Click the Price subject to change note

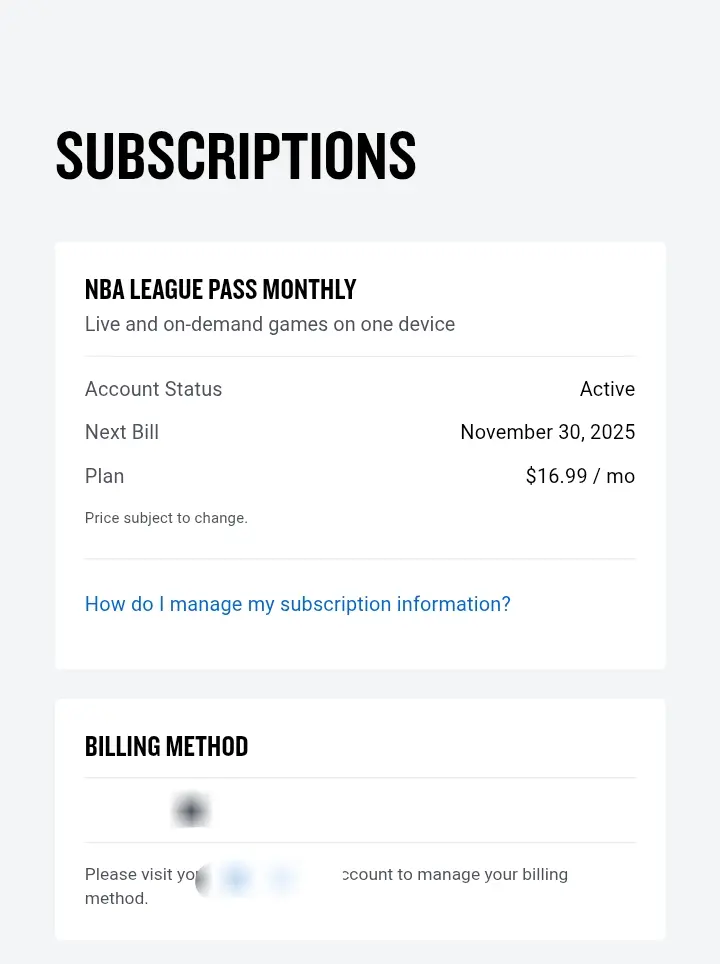166,518
